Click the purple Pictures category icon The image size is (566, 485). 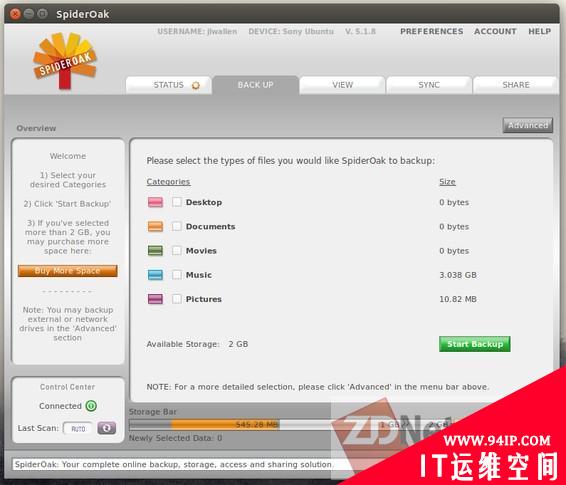click(x=155, y=299)
